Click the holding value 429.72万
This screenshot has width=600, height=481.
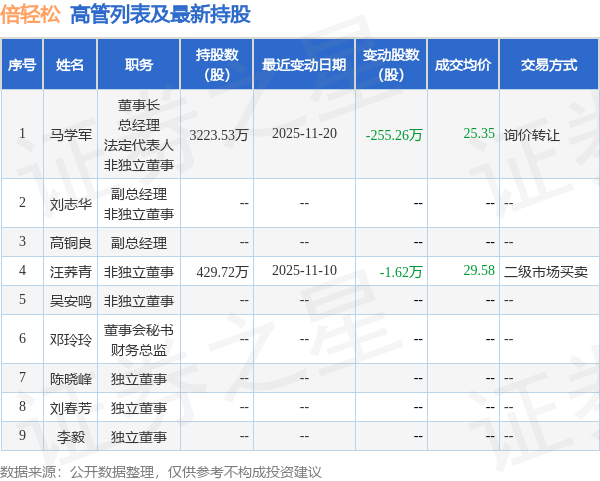[x=222, y=272]
